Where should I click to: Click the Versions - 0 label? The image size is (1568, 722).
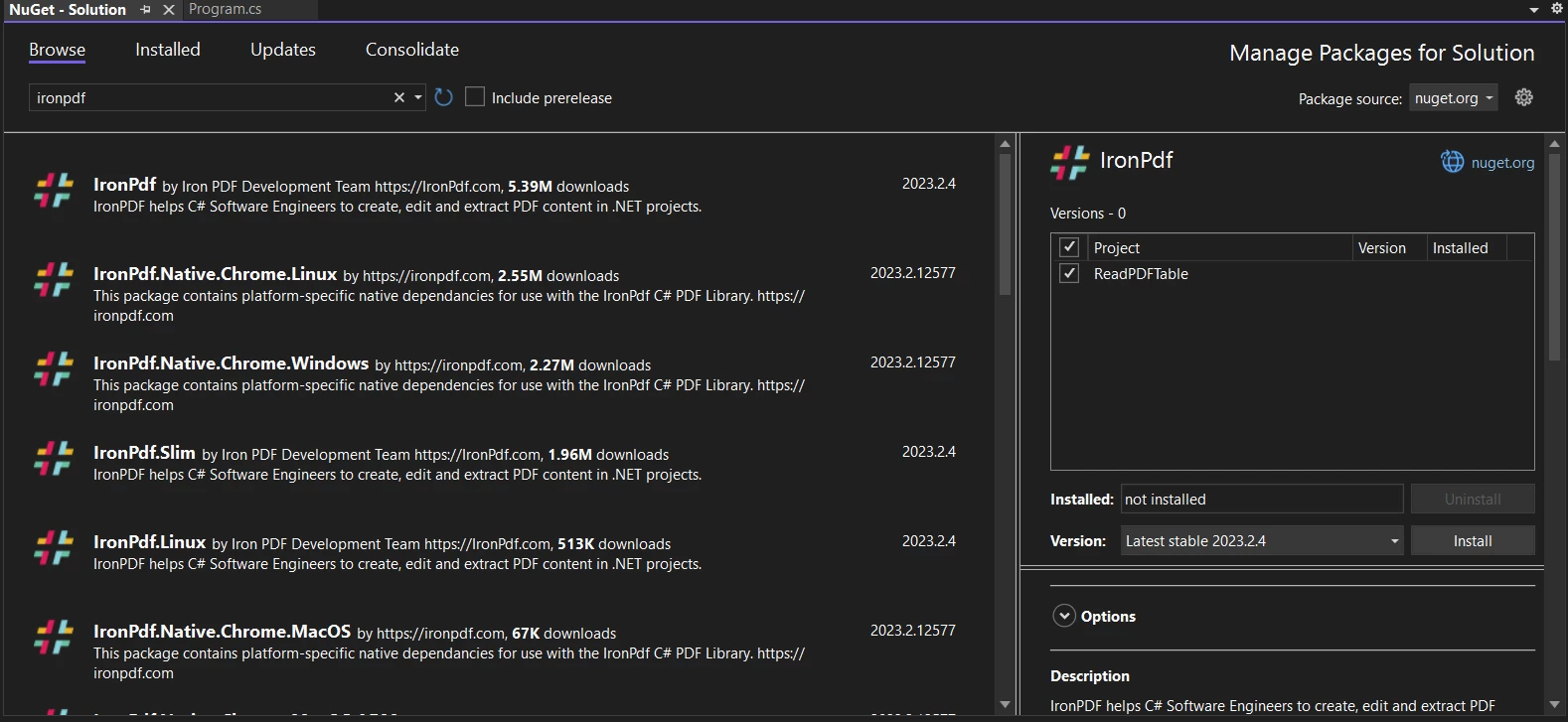click(1088, 214)
